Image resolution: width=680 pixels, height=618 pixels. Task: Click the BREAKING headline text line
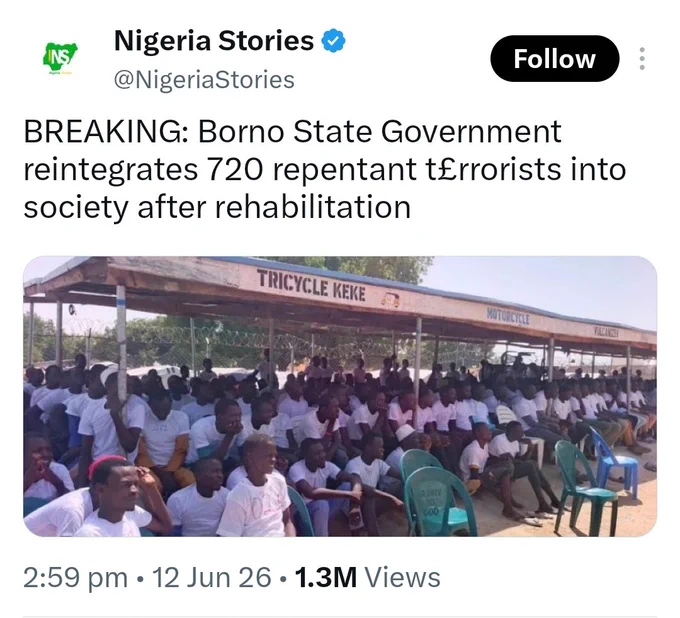coord(293,131)
